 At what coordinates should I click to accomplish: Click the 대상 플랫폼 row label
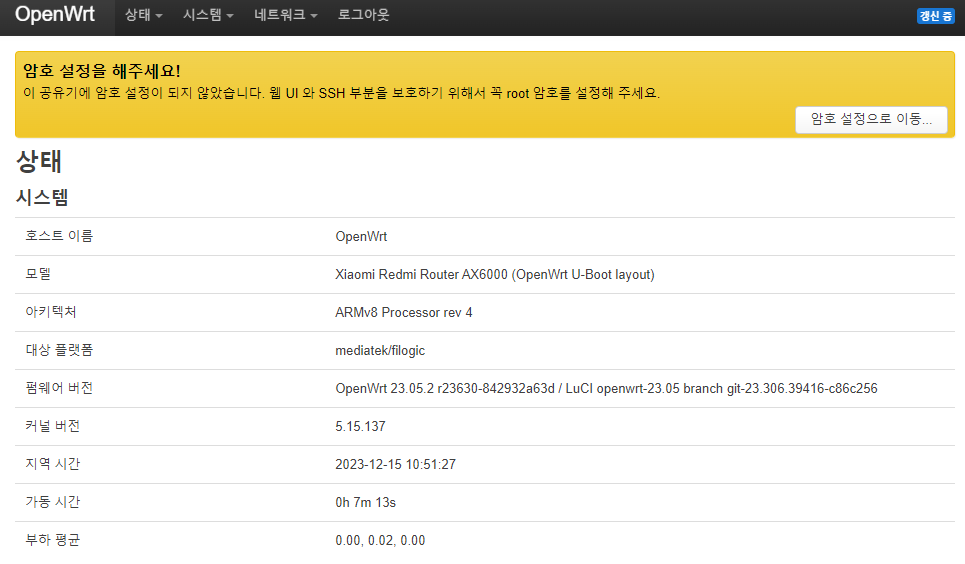(59, 350)
